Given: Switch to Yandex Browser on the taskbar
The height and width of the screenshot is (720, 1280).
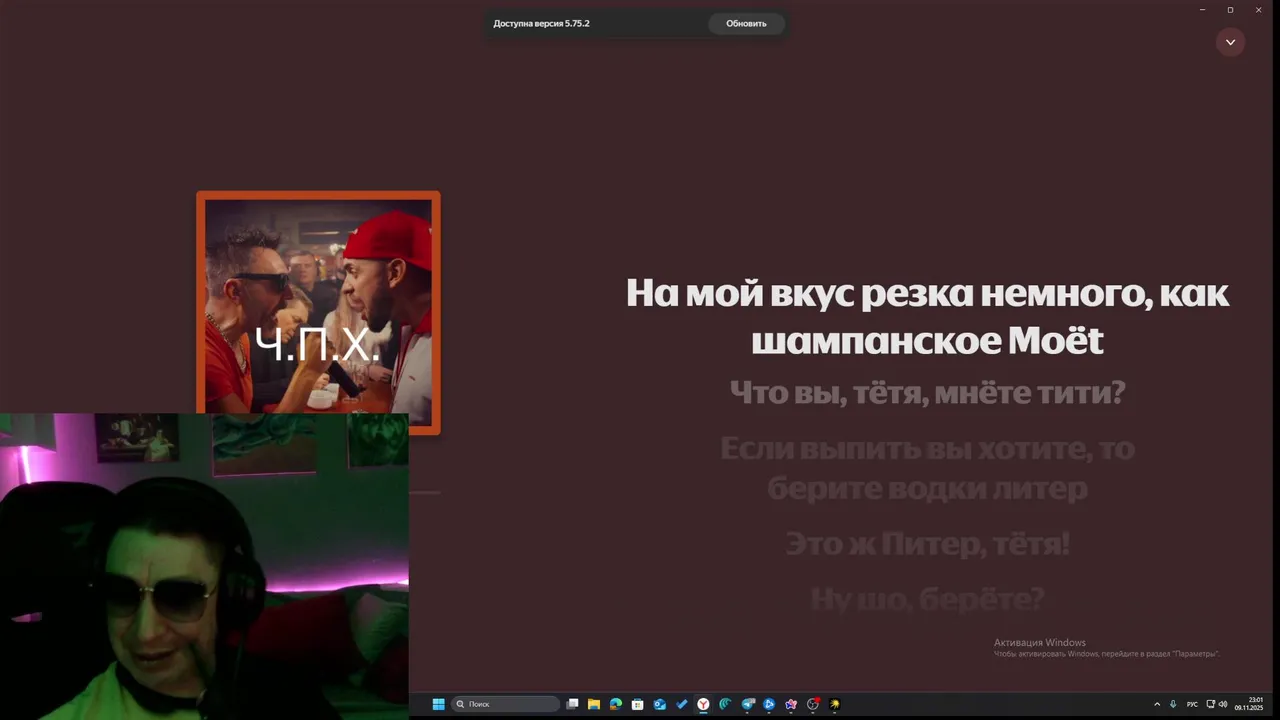Looking at the screenshot, I should (704, 704).
